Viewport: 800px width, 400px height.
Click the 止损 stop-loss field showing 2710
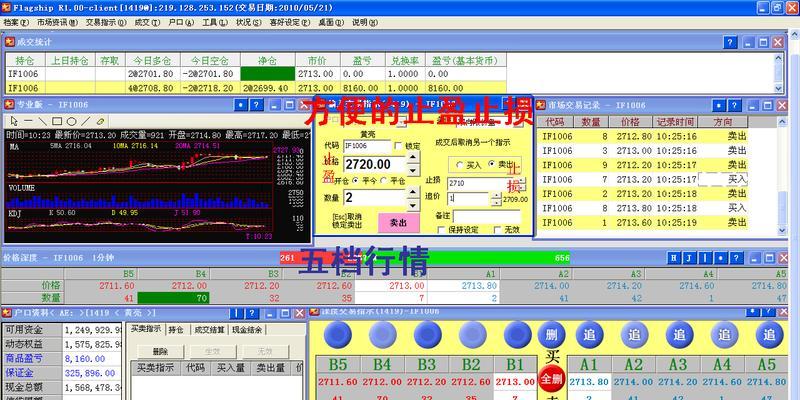point(478,183)
